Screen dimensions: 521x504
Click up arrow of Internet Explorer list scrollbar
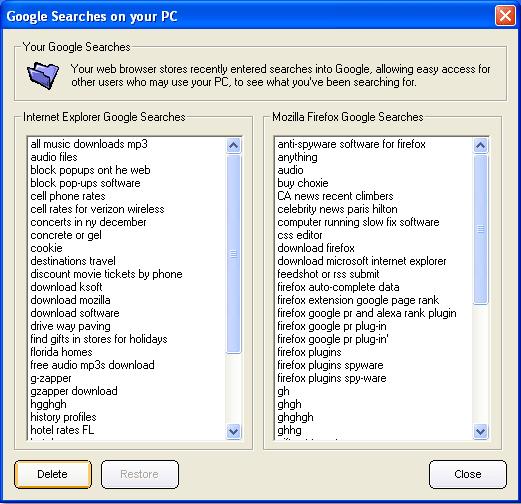click(234, 145)
